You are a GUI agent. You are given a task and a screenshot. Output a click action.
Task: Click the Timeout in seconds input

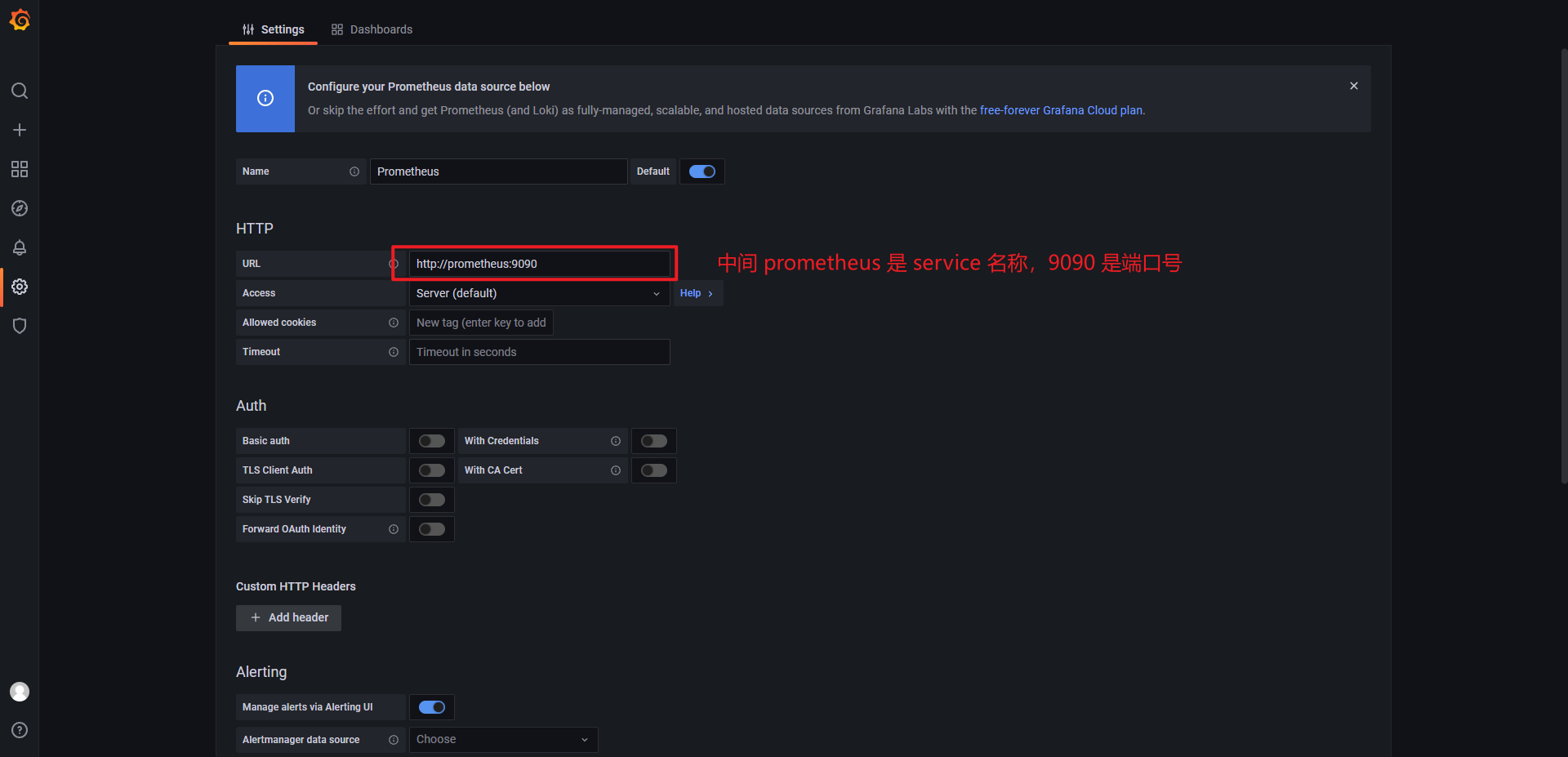point(539,352)
